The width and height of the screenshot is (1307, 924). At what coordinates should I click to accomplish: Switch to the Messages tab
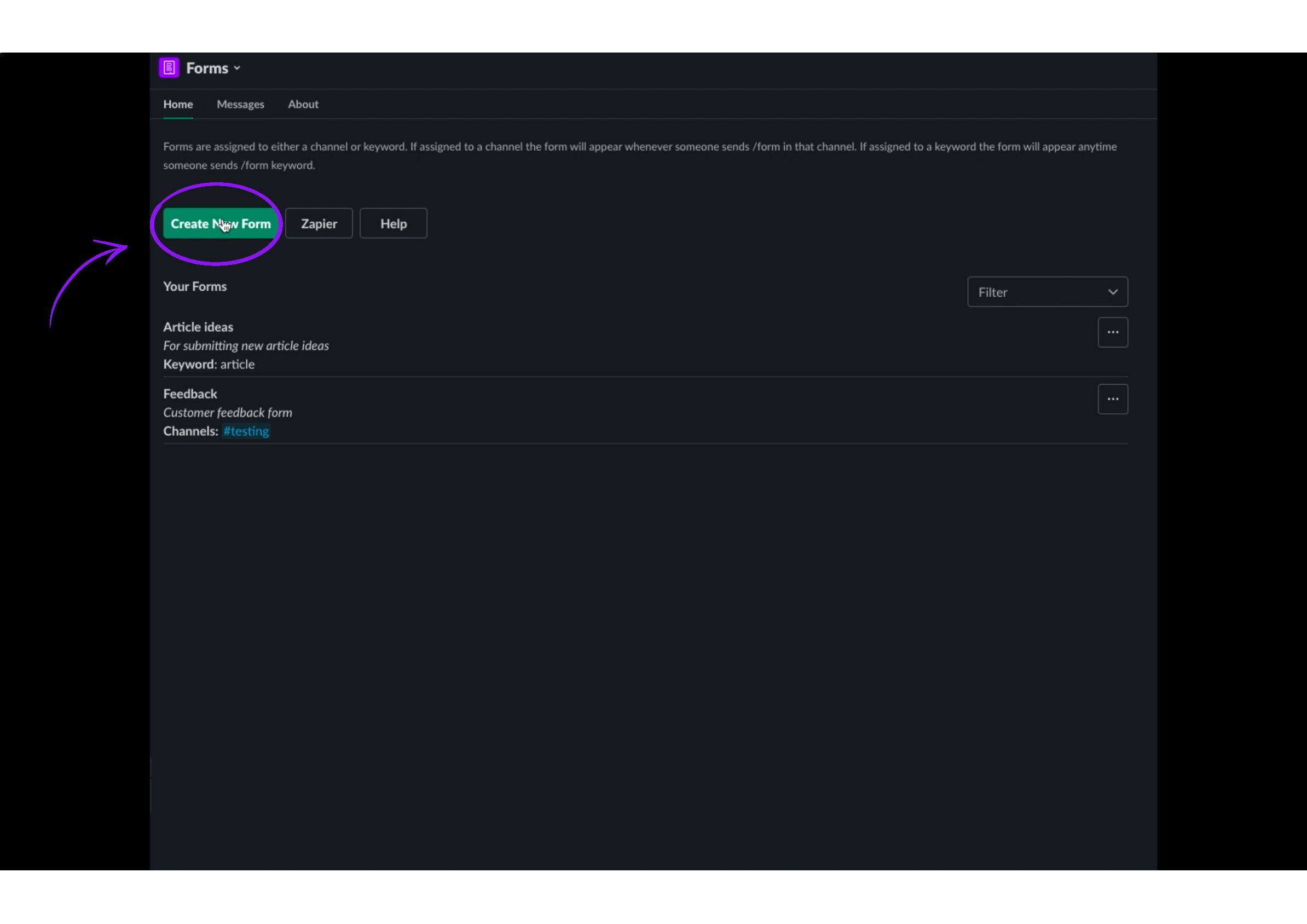point(240,104)
